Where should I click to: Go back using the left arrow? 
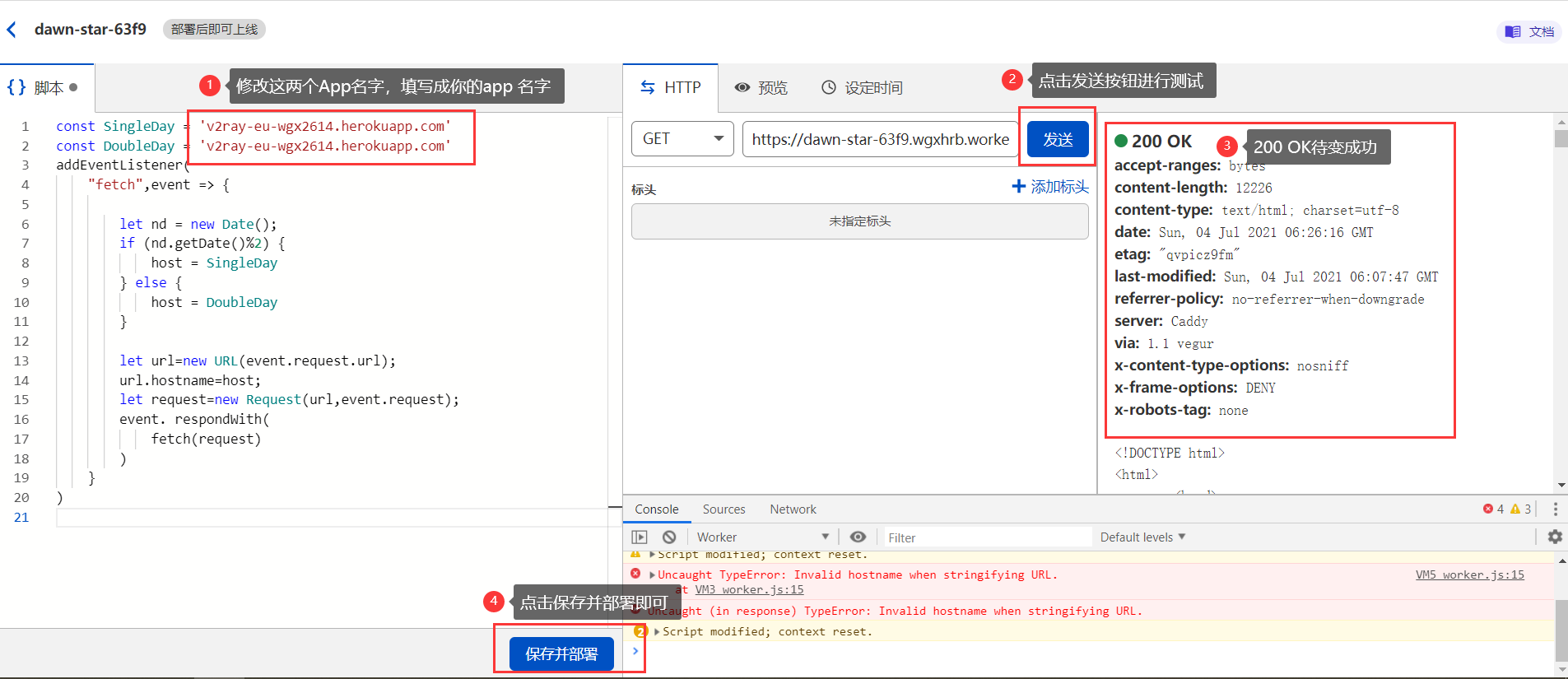[12, 30]
